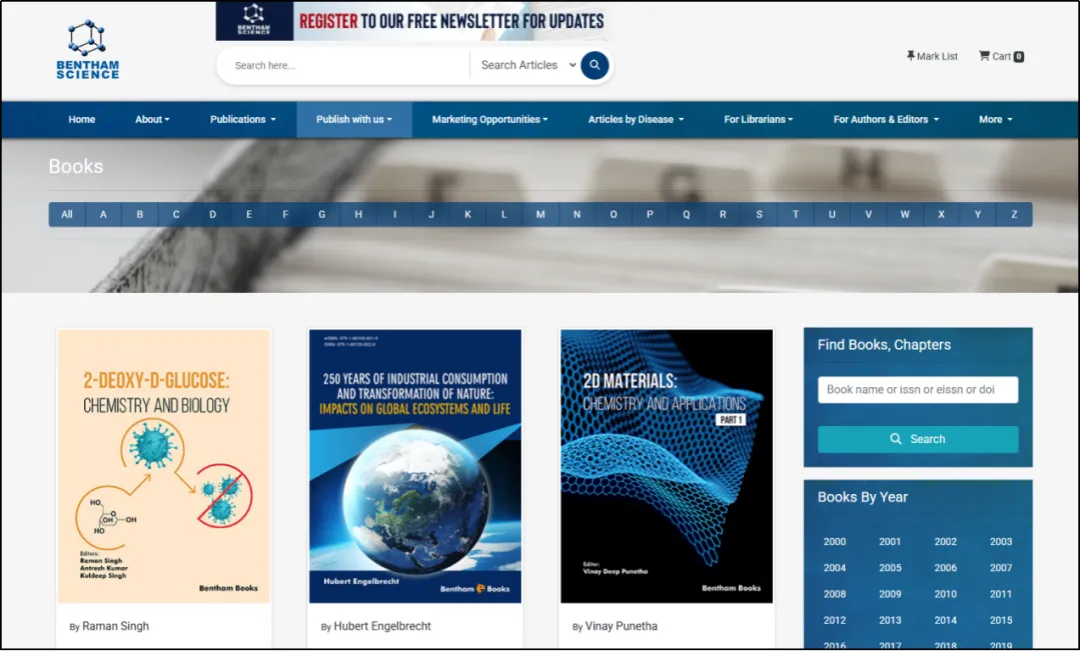
Task: Open 250 Years of Industrial Consumption cover
Action: 415,466
